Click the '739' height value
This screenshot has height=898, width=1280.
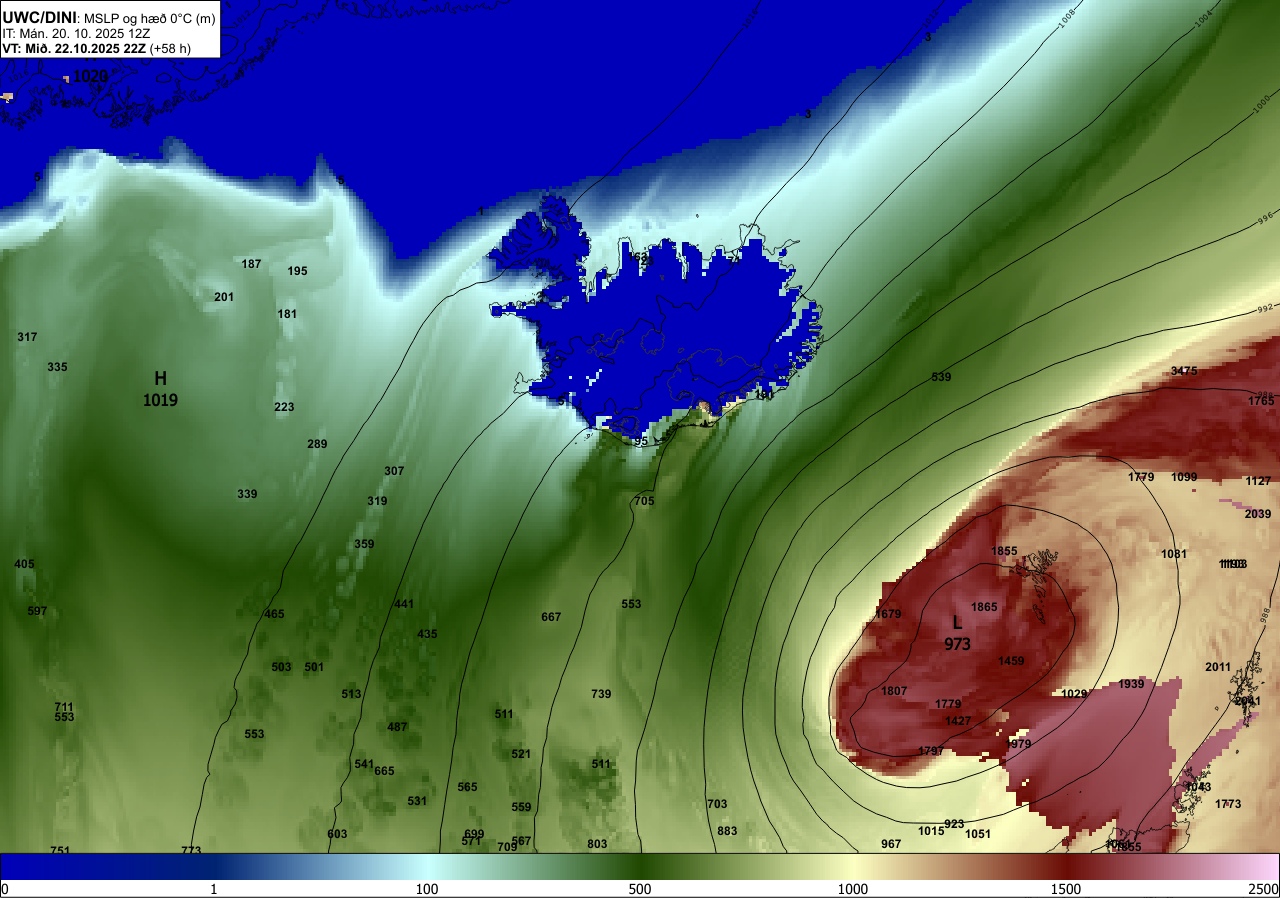pyautogui.click(x=601, y=694)
